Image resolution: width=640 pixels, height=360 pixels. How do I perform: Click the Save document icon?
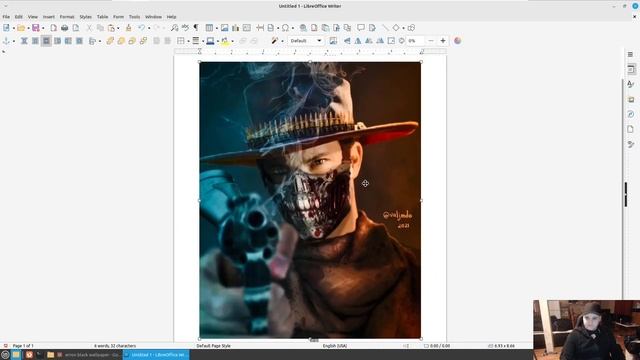[x=36, y=28]
